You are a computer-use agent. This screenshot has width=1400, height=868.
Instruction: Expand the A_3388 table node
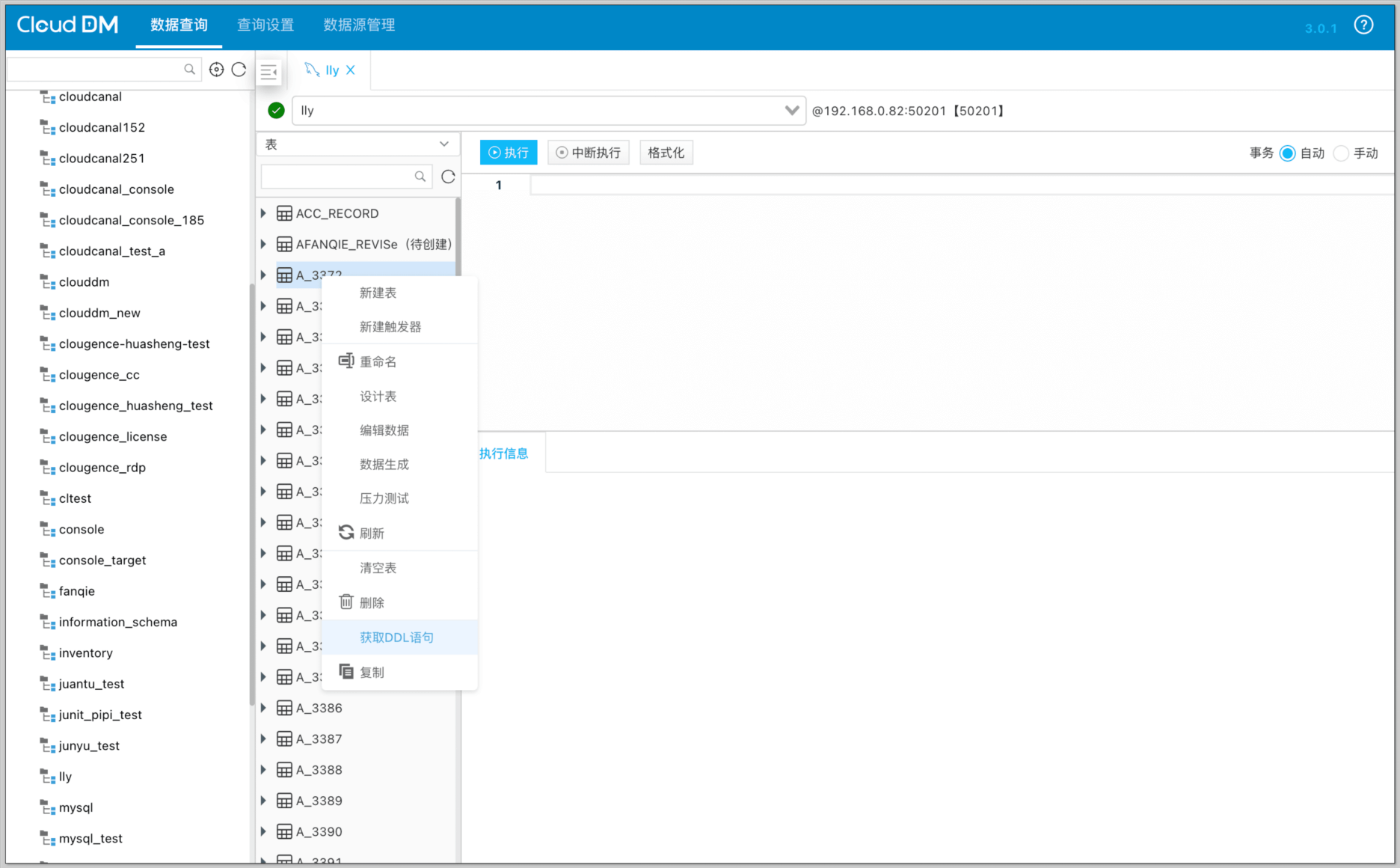[263, 770]
